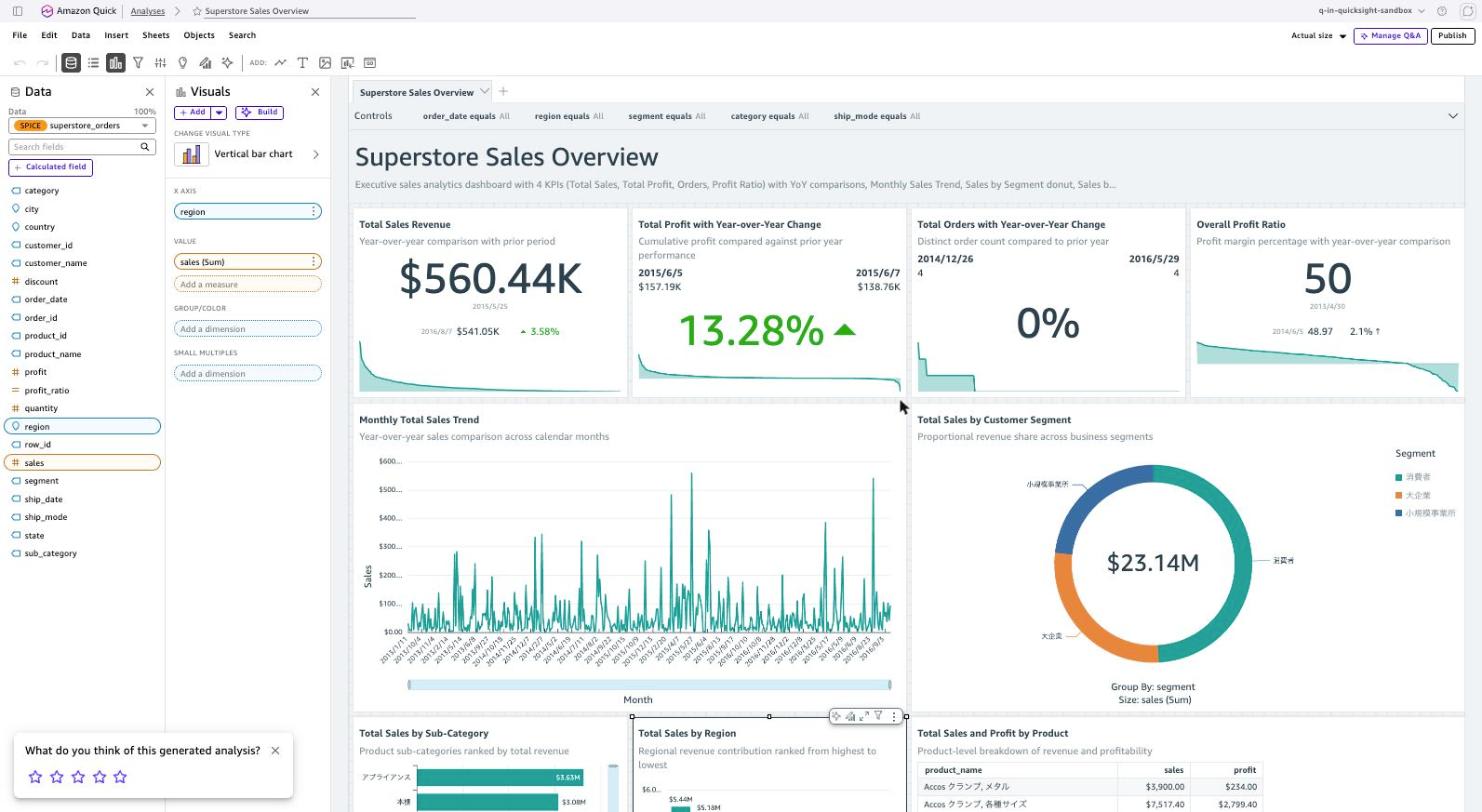Click the sparkle AI icon in toolbar

(227, 63)
